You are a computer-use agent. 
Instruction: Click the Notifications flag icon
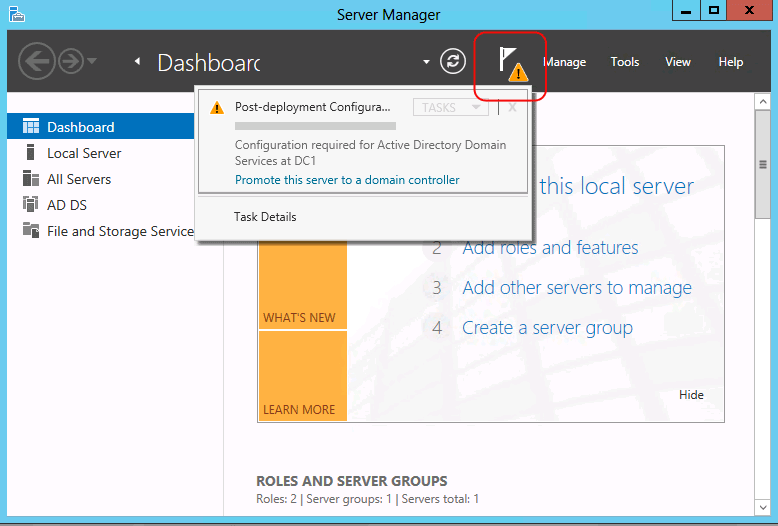513,64
